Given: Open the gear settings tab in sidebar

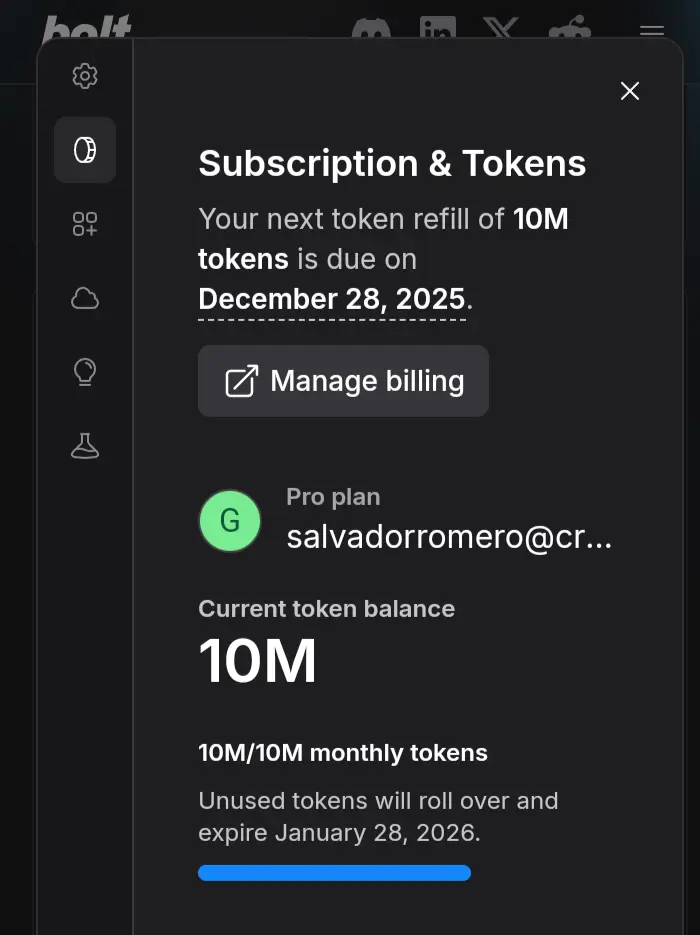Looking at the screenshot, I should click(x=85, y=76).
